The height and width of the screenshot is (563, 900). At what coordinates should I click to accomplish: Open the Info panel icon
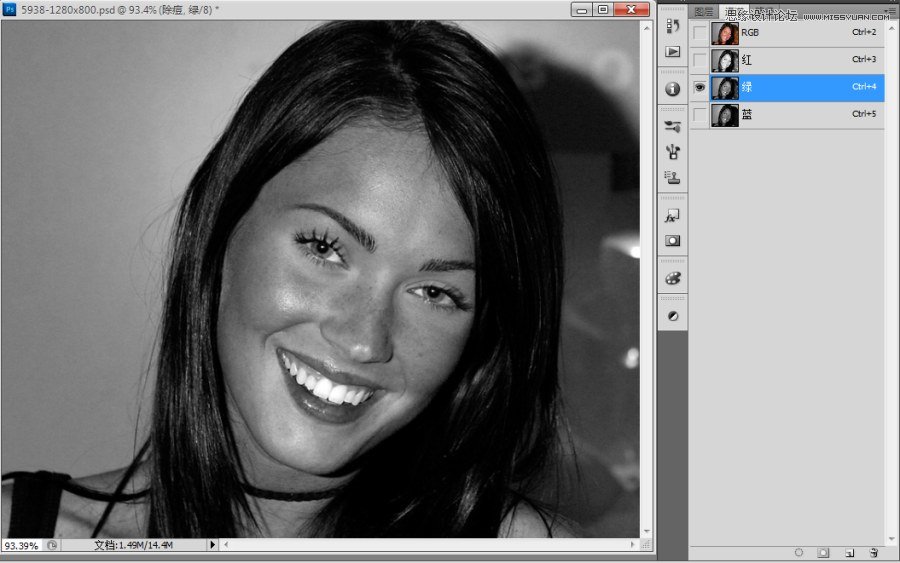click(673, 89)
